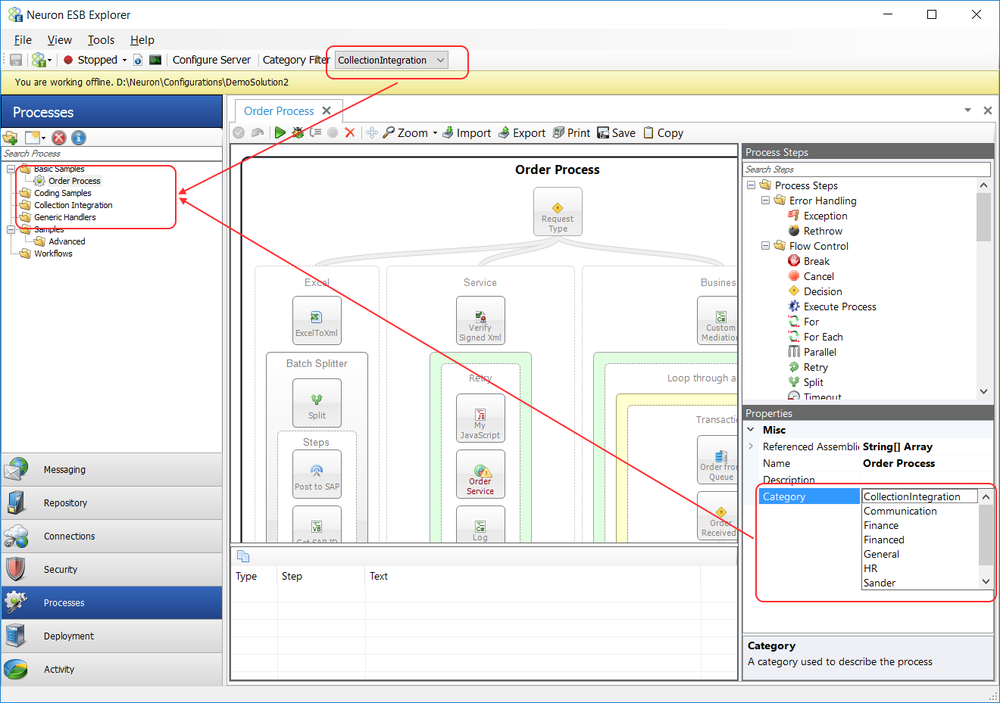
Task: Select the Custom Mediation step
Action: tap(717, 321)
